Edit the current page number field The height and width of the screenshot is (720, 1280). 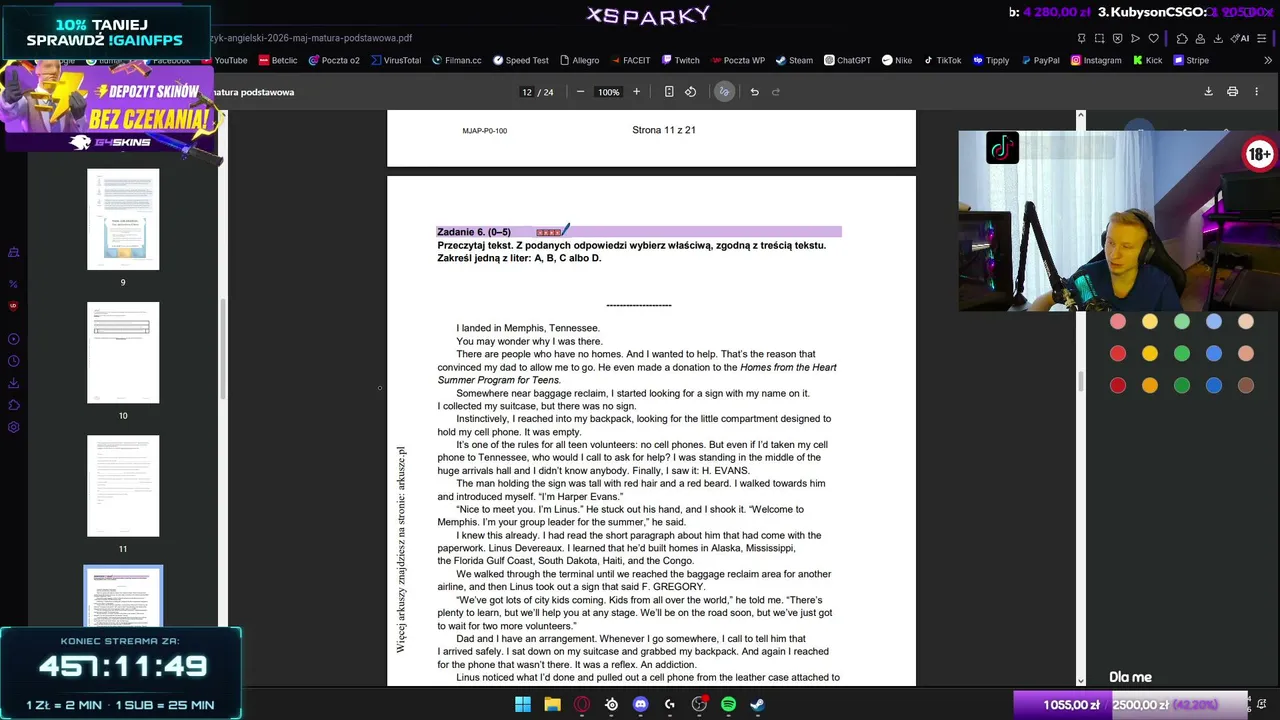pyautogui.click(x=527, y=92)
